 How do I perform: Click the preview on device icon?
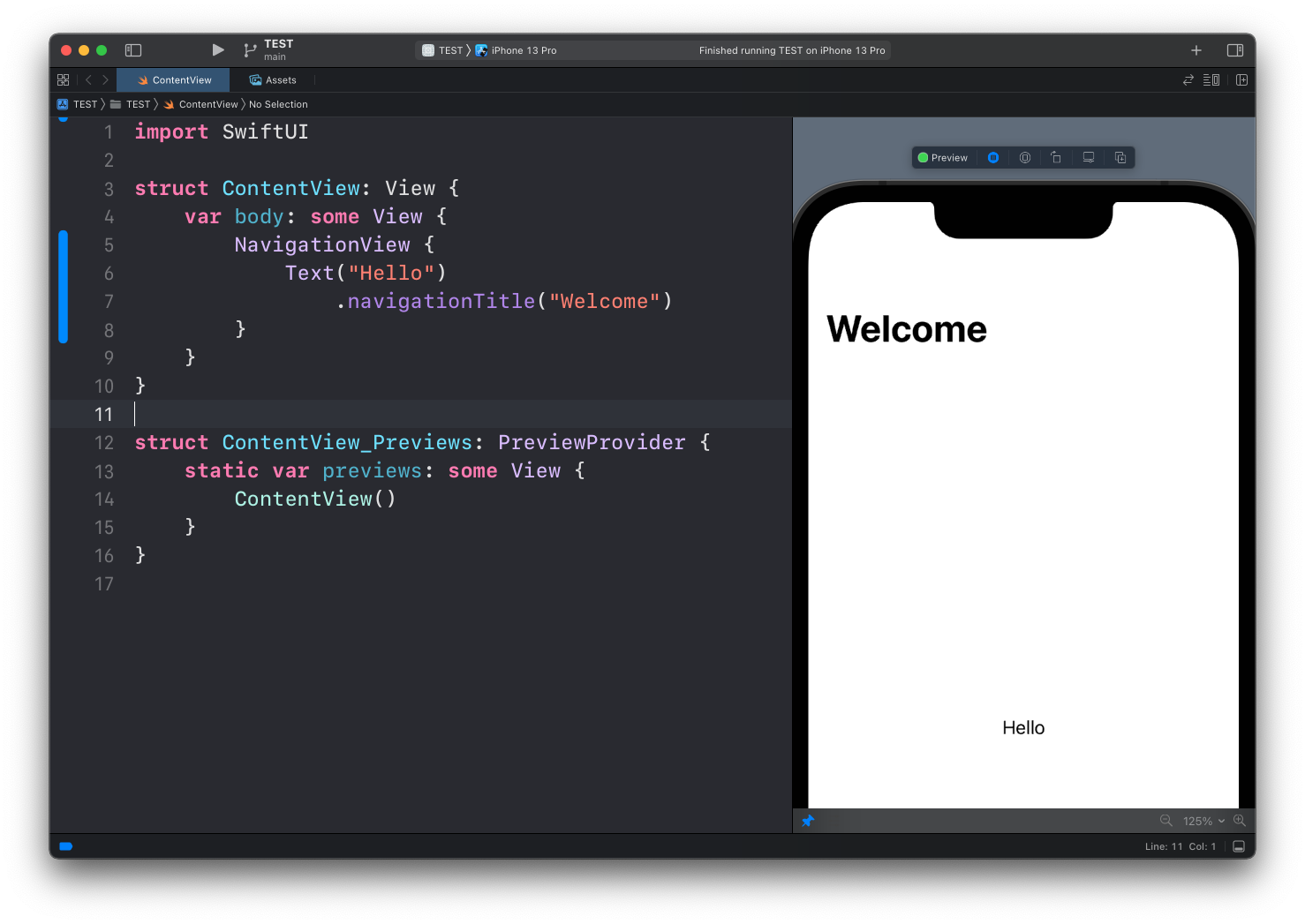pyautogui.click(x=1089, y=158)
